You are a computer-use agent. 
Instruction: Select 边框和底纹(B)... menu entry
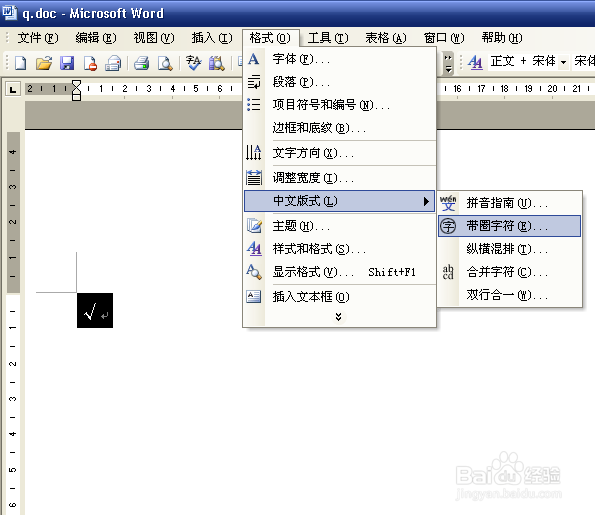[339, 128]
